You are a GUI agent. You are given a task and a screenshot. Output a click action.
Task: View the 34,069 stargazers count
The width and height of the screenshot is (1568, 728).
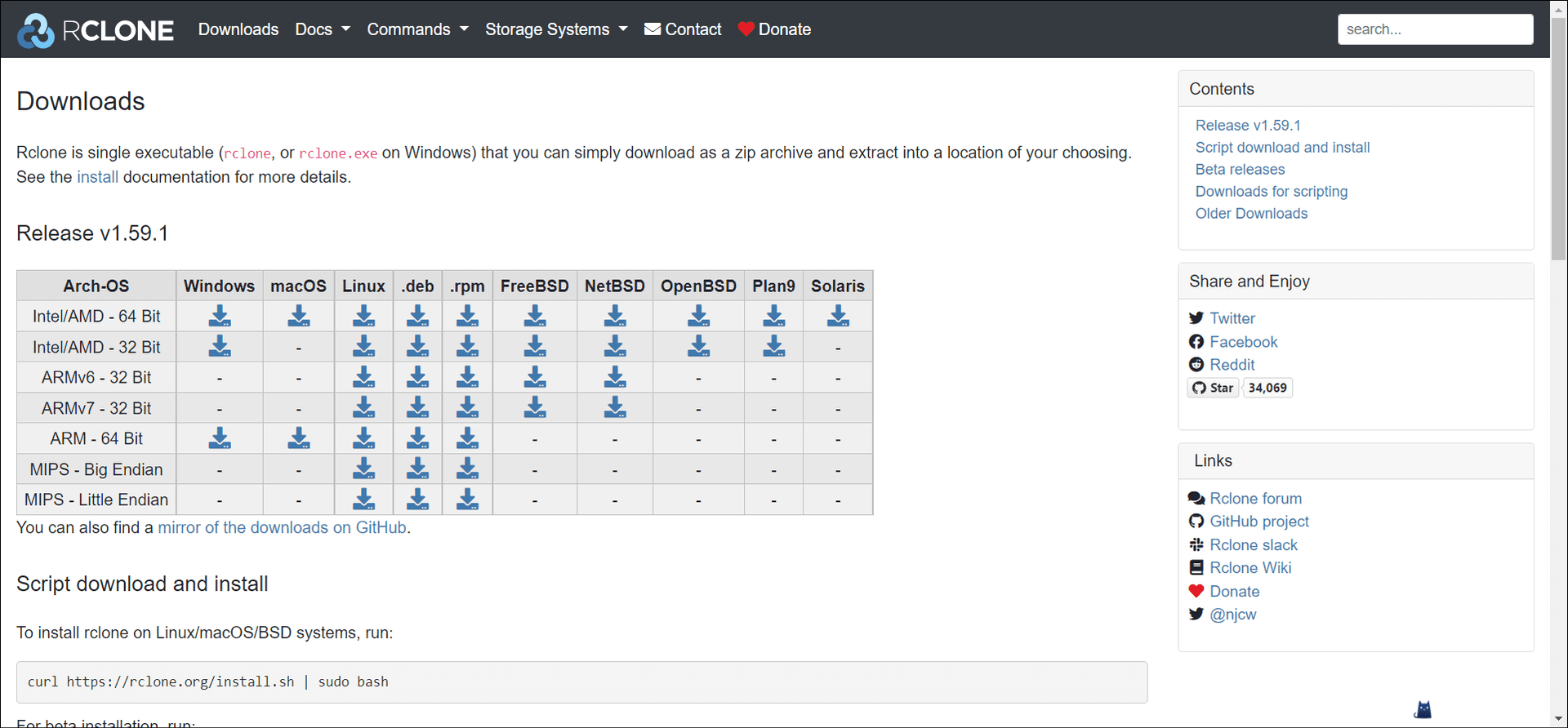click(1267, 388)
